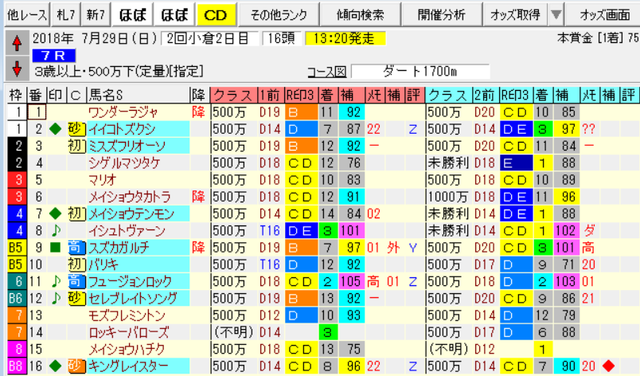Screen dimensions: 640x376
Task: Click the orange B rank cell for ワンダーラジャ
Action: (301, 112)
